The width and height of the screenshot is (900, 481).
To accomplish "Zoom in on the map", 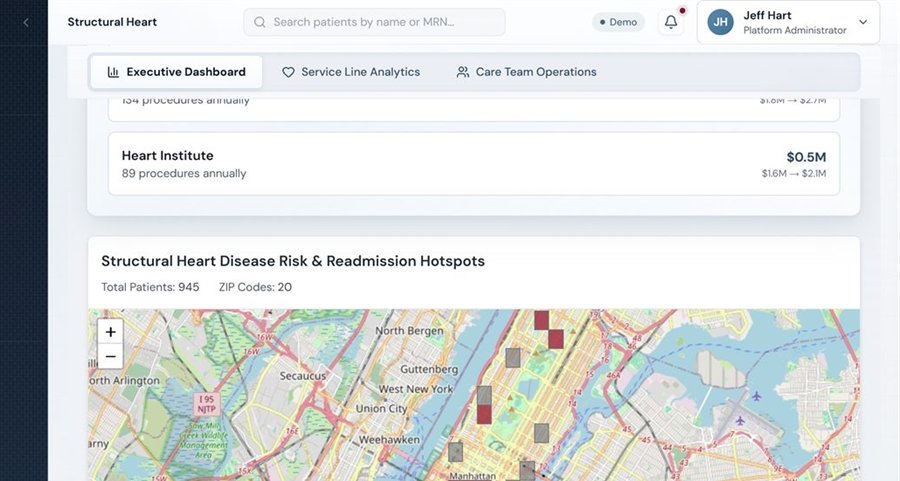I will coord(110,331).
